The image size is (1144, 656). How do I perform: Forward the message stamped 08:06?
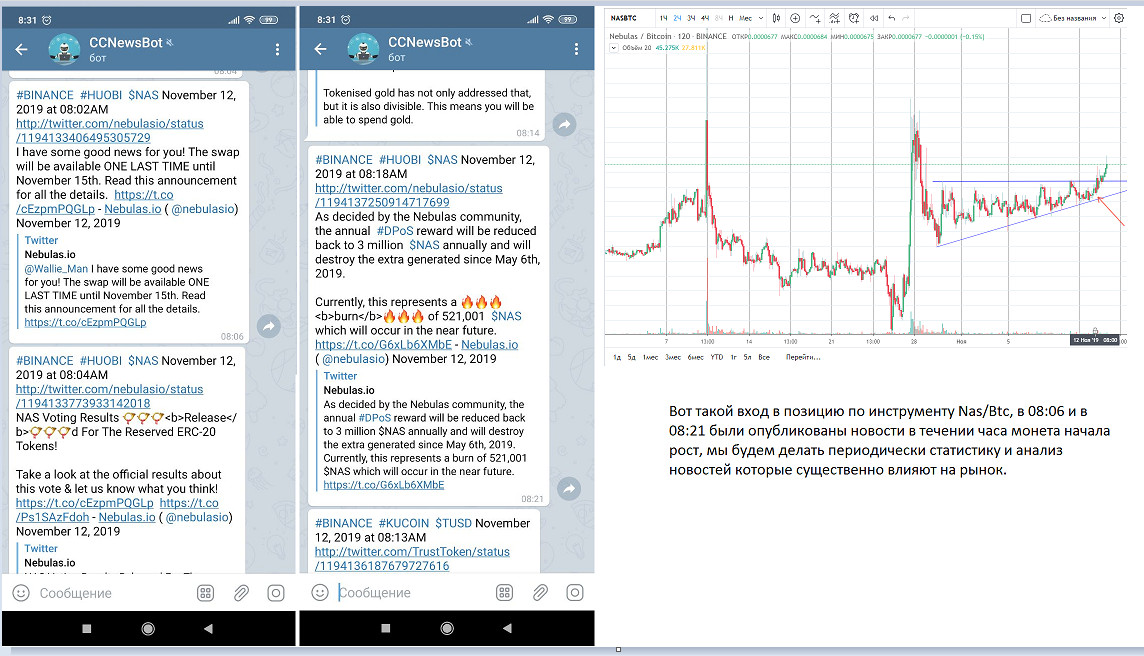(x=269, y=326)
